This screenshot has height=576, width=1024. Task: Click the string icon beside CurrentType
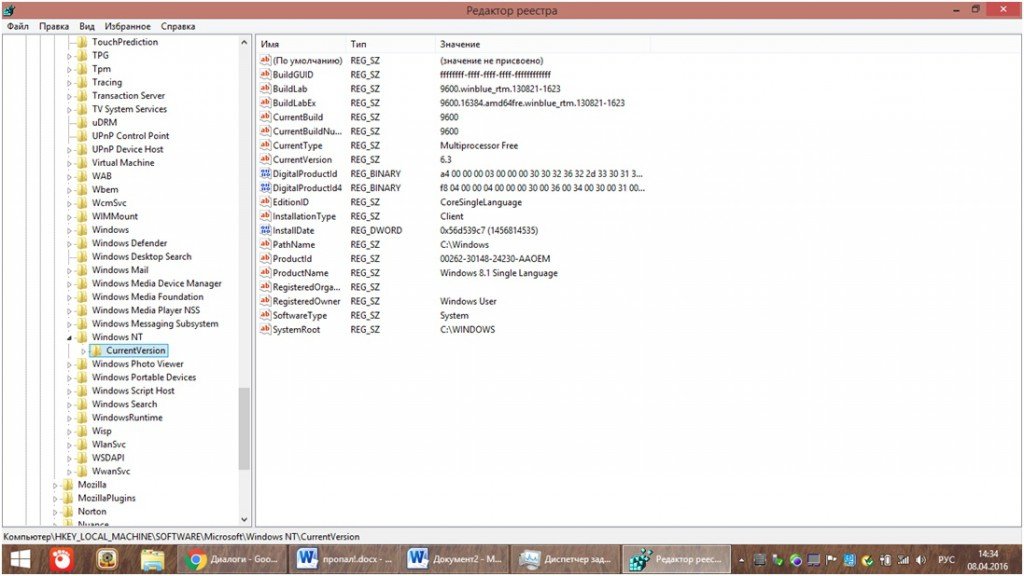point(265,145)
